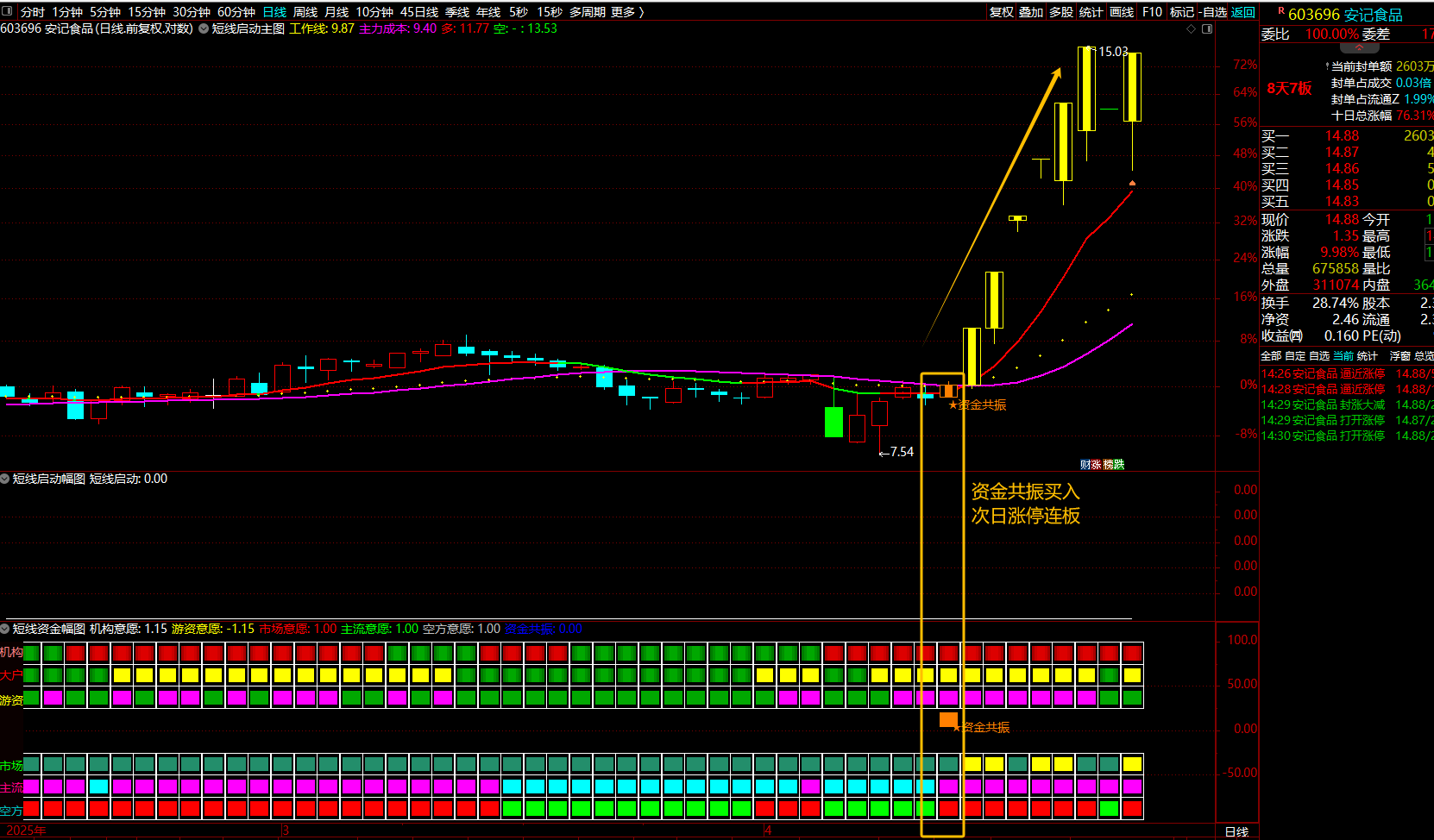
Task: Expand the 更多 periods menu
Action: coord(627,12)
